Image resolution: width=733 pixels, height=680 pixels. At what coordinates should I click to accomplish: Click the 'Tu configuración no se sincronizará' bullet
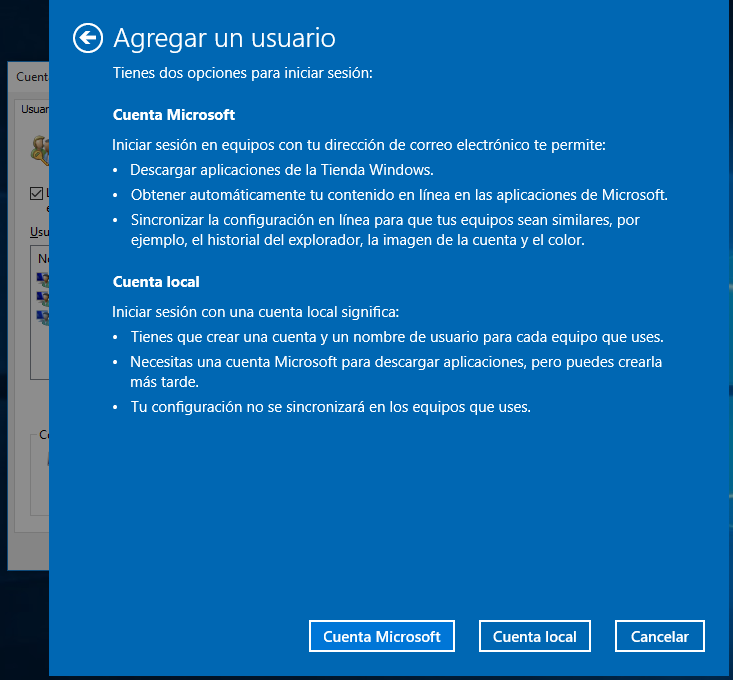pyautogui.click(x=329, y=407)
